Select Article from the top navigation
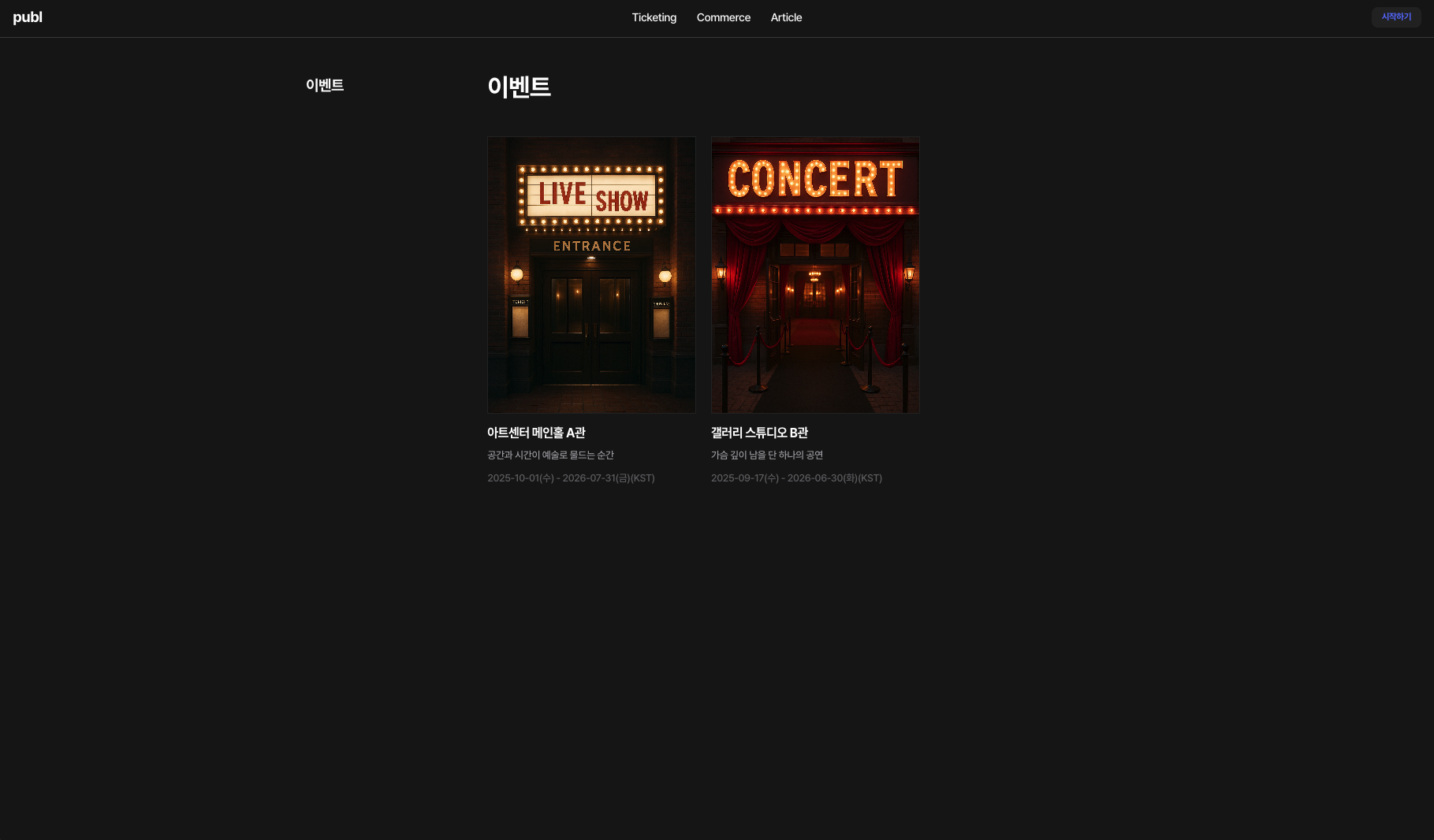Image resolution: width=1434 pixels, height=840 pixels. [786, 17]
